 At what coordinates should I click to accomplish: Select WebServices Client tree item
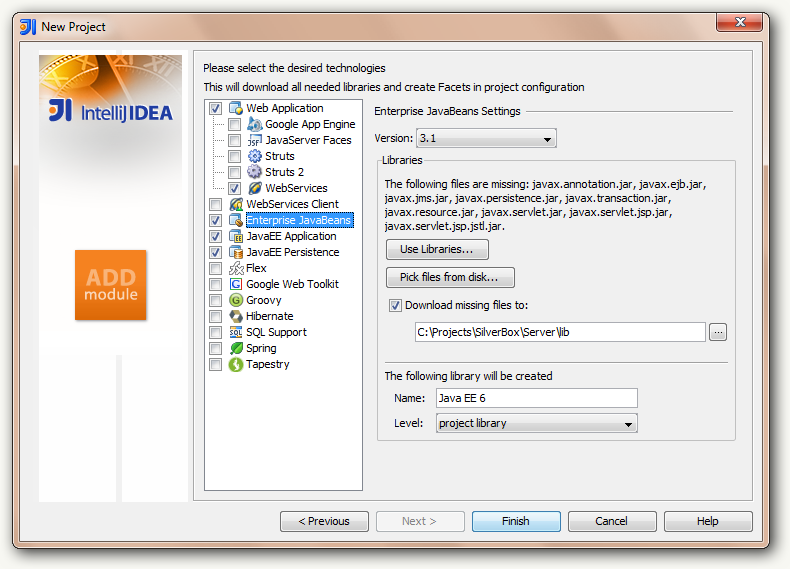click(x=292, y=204)
